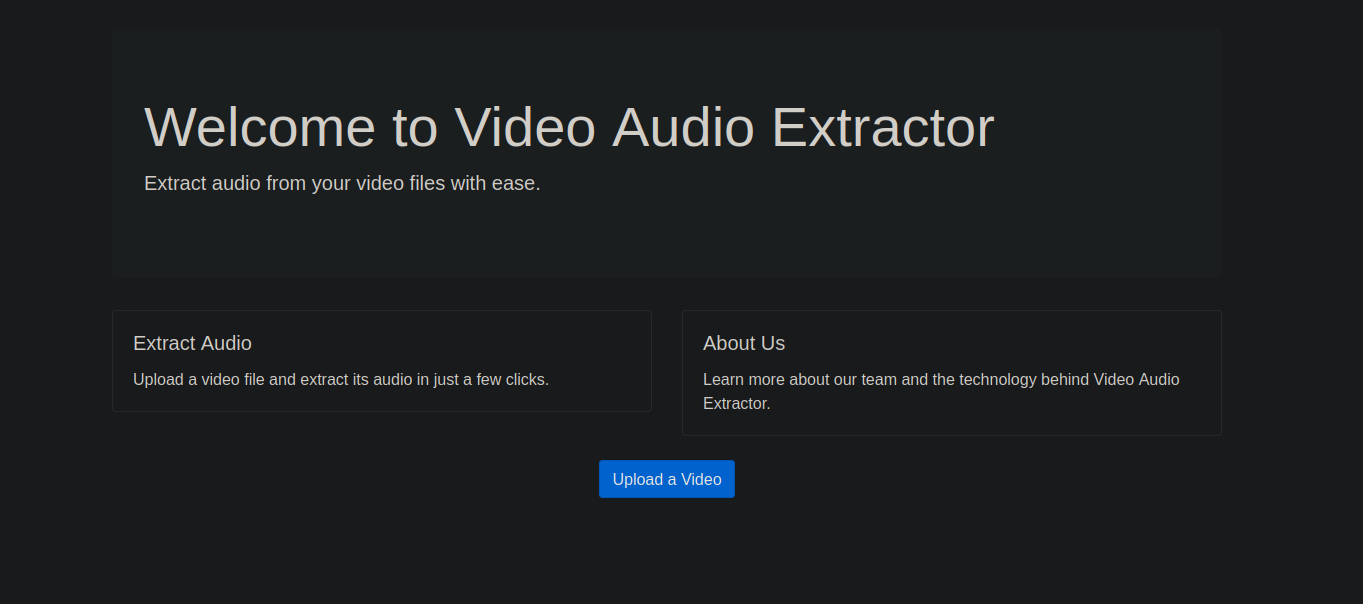This screenshot has width=1363, height=604.
Task: Click the Extract Audio card description text
Action: pos(340,379)
